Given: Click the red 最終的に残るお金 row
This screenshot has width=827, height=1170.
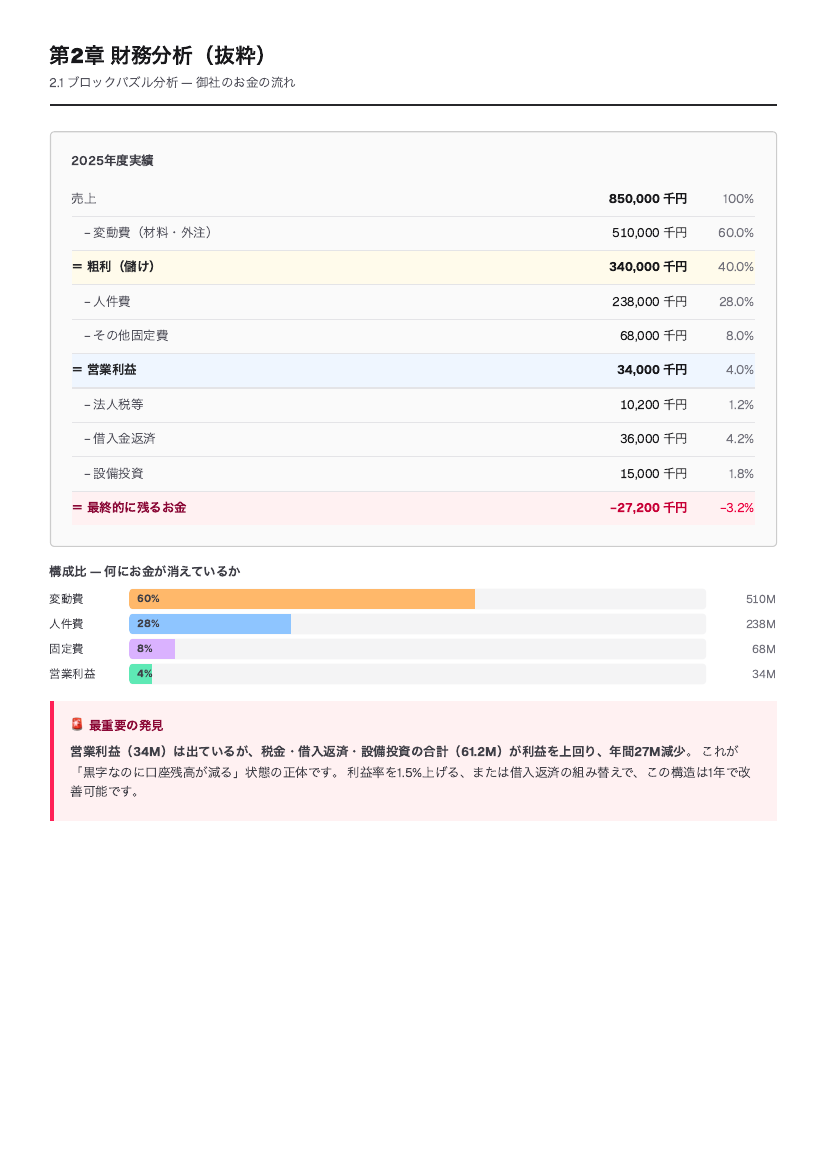Looking at the screenshot, I should 413,508.
